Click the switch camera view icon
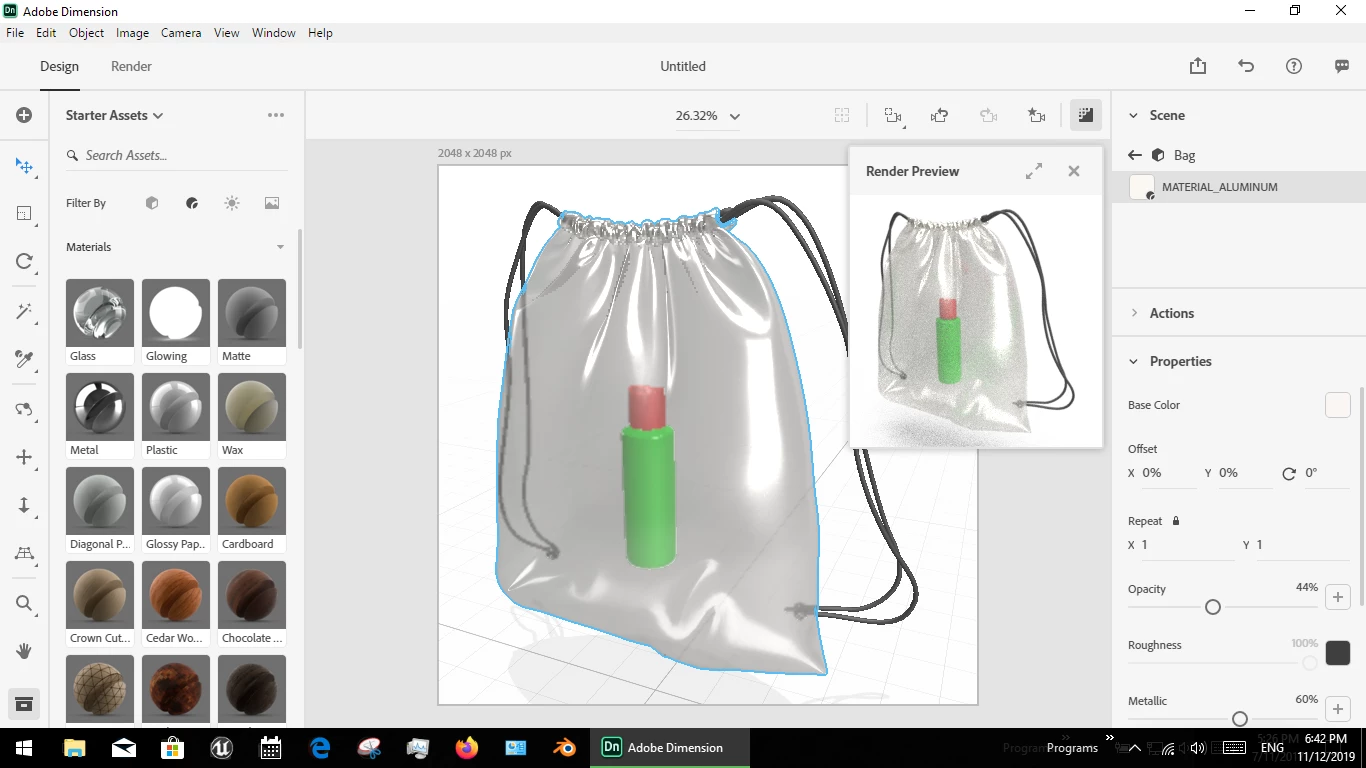1366x768 pixels. tap(939, 115)
